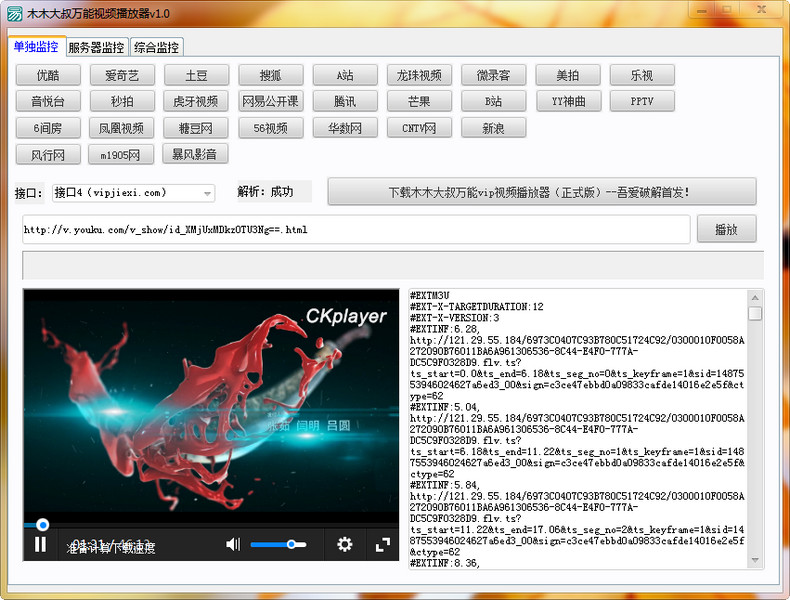The height and width of the screenshot is (600, 790).
Task: Click the 56视频 button
Action: click(x=271, y=128)
